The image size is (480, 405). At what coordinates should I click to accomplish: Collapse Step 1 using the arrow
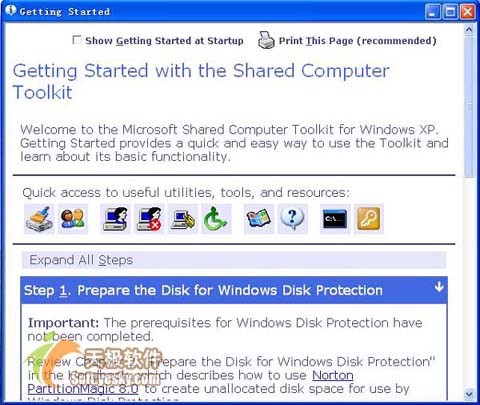pyautogui.click(x=439, y=287)
